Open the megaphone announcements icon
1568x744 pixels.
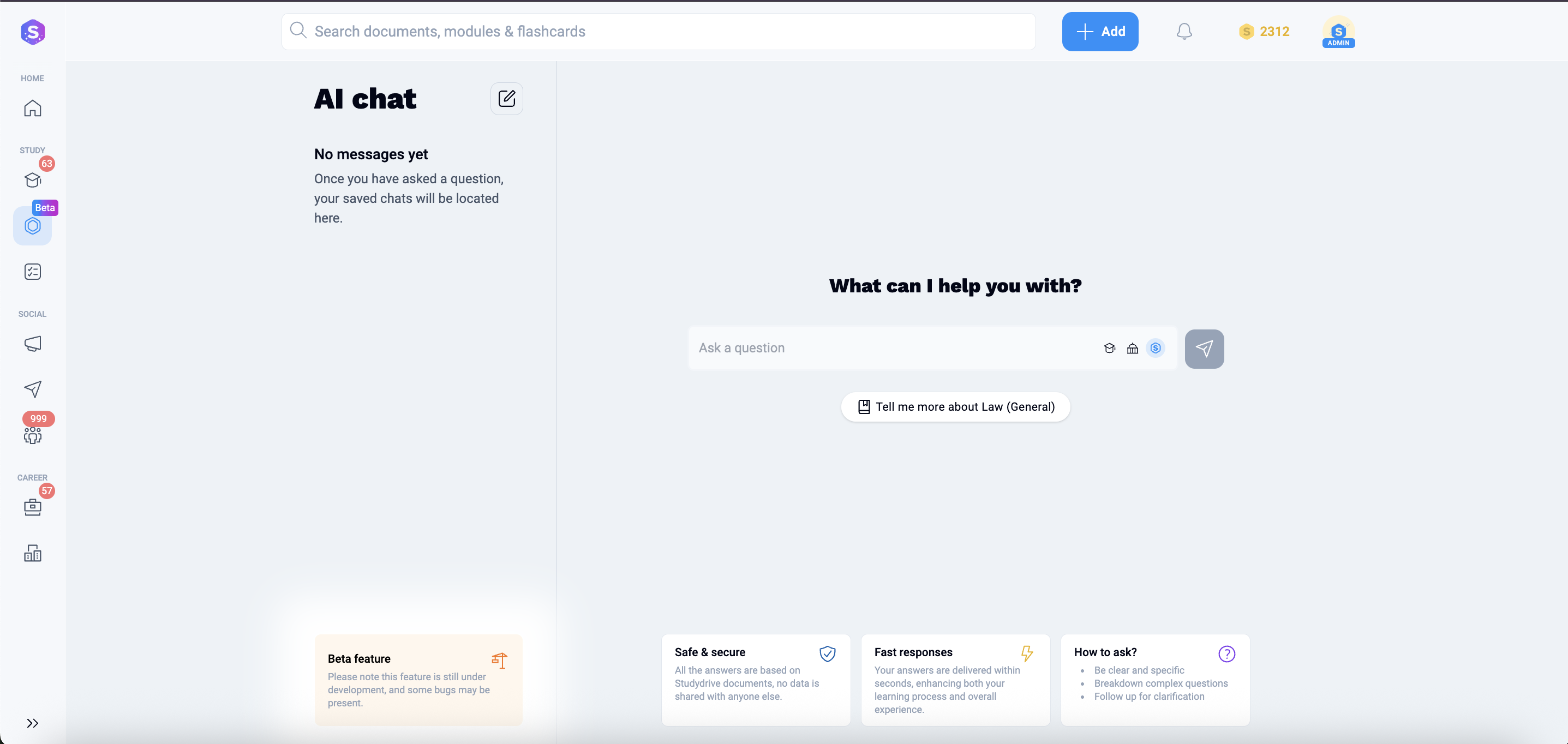(32, 344)
